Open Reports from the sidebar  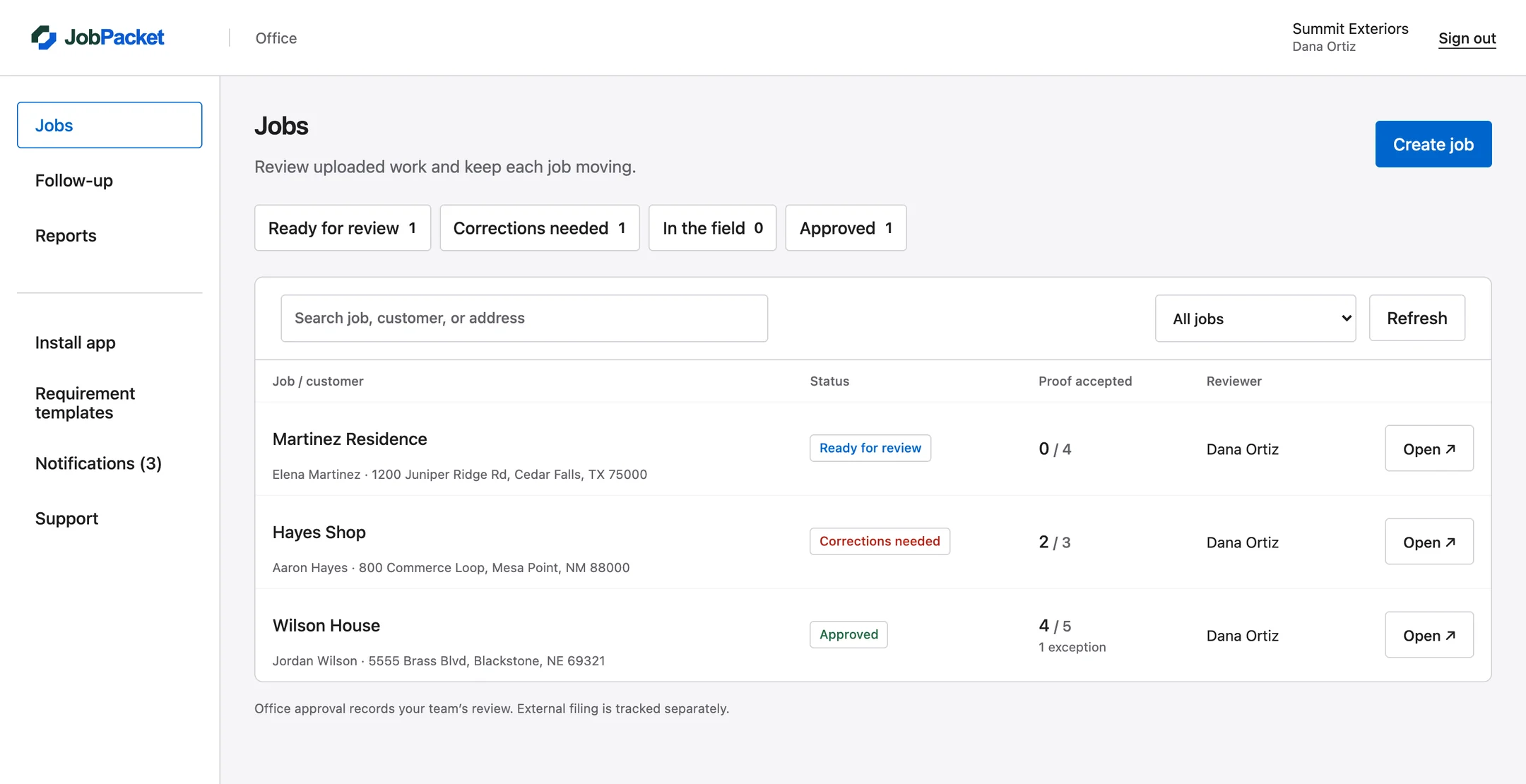point(66,236)
